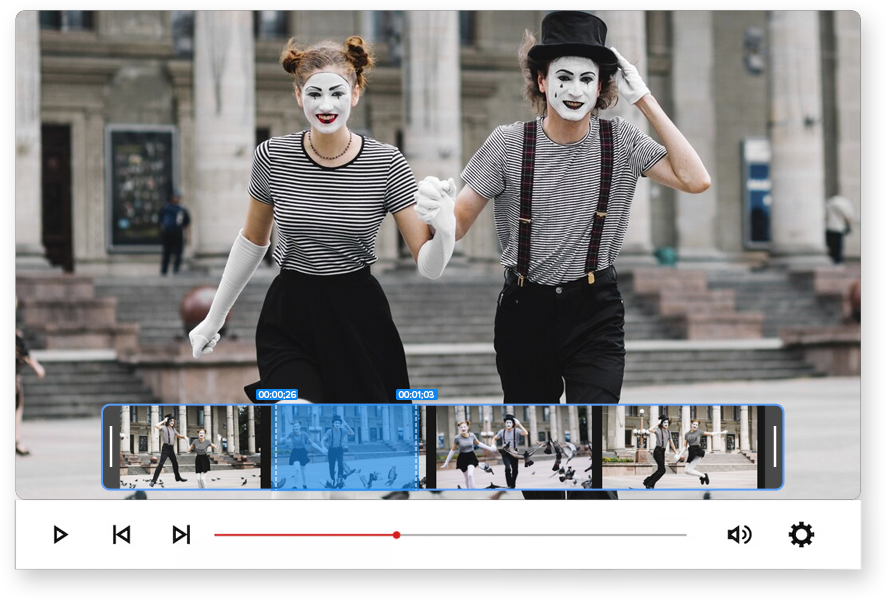Seek to the unplayed gray part of the progress bar

[540, 535]
